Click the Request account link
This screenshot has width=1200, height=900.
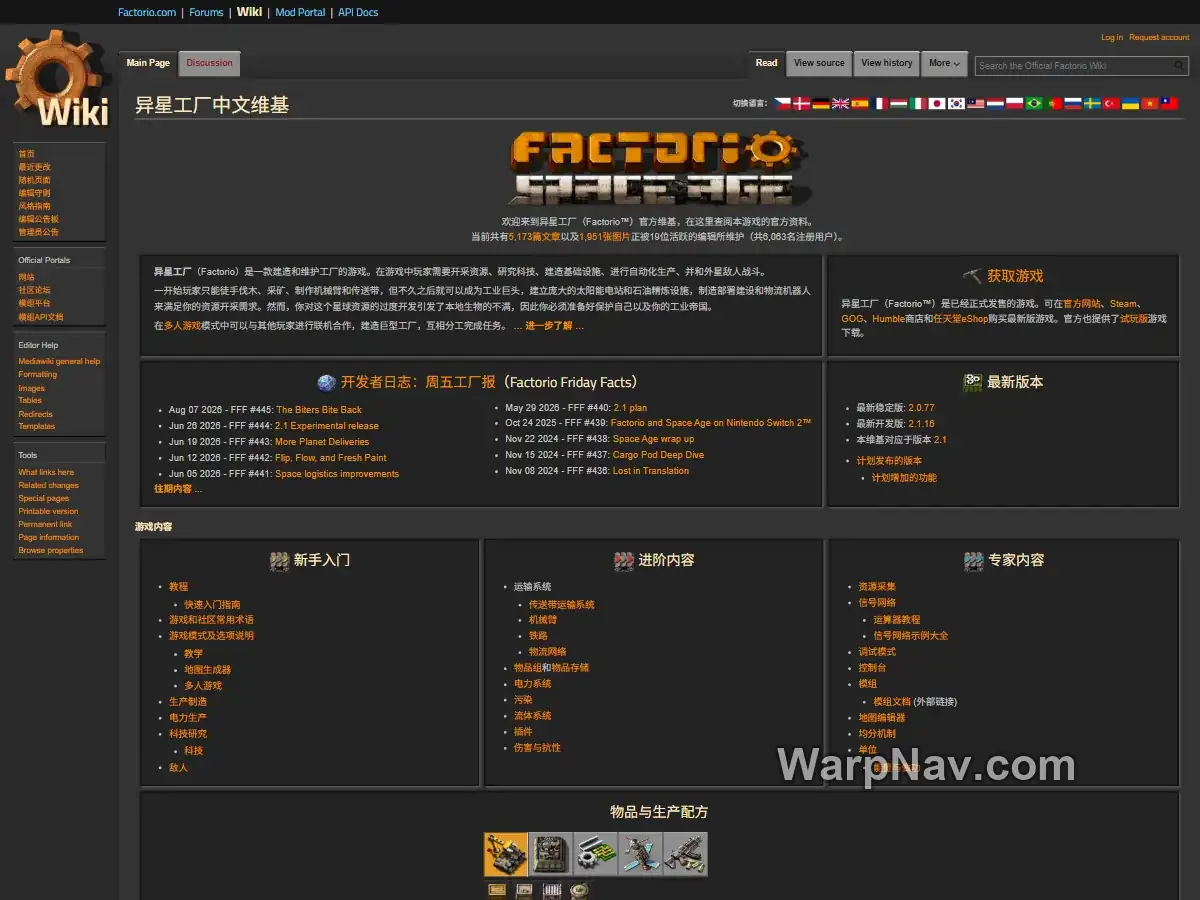pyautogui.click(x=1159, y=37)
